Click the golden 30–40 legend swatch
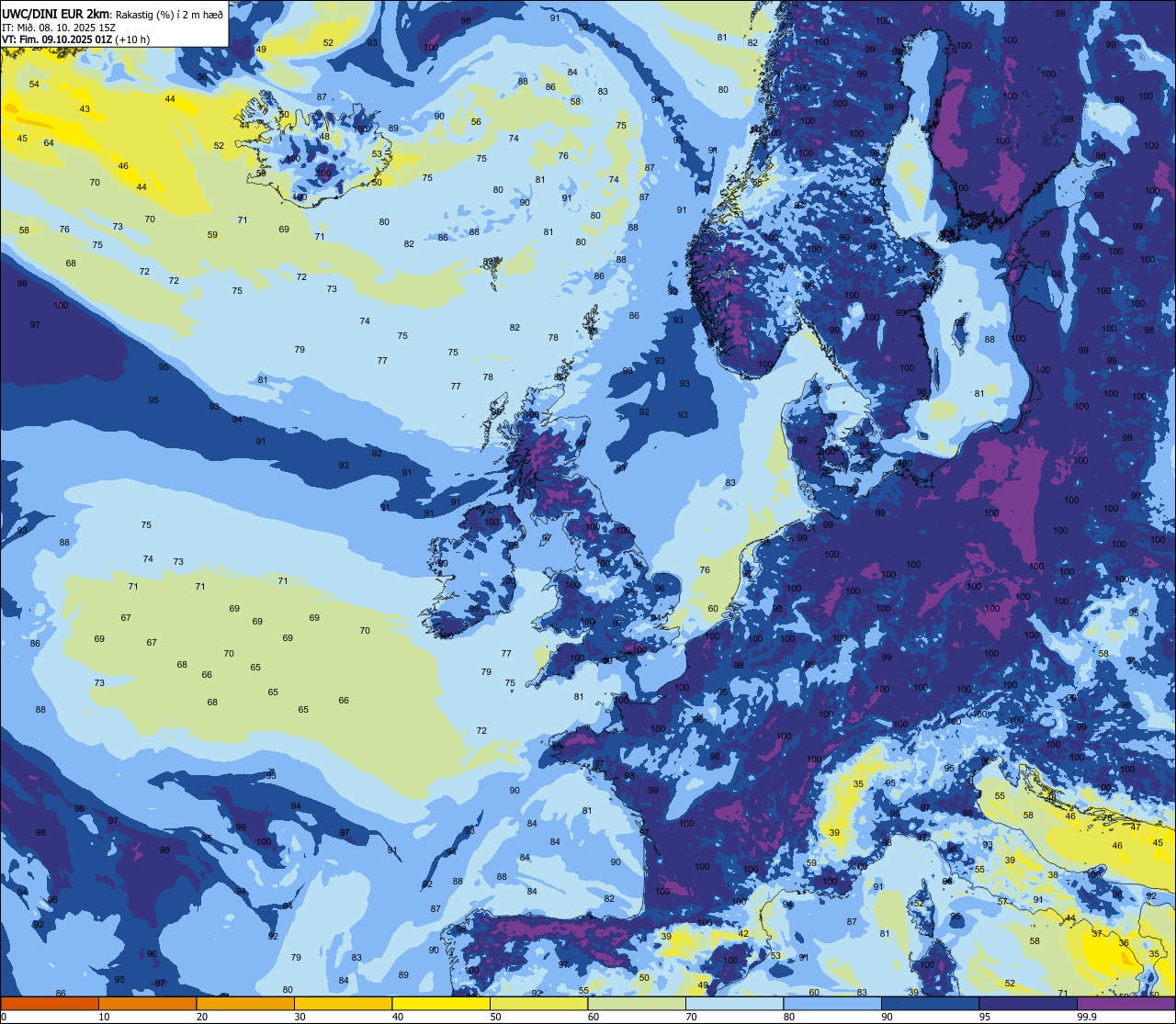Image resolution: width=1176 pixels, height=1024 pixels. [343, 1003]
